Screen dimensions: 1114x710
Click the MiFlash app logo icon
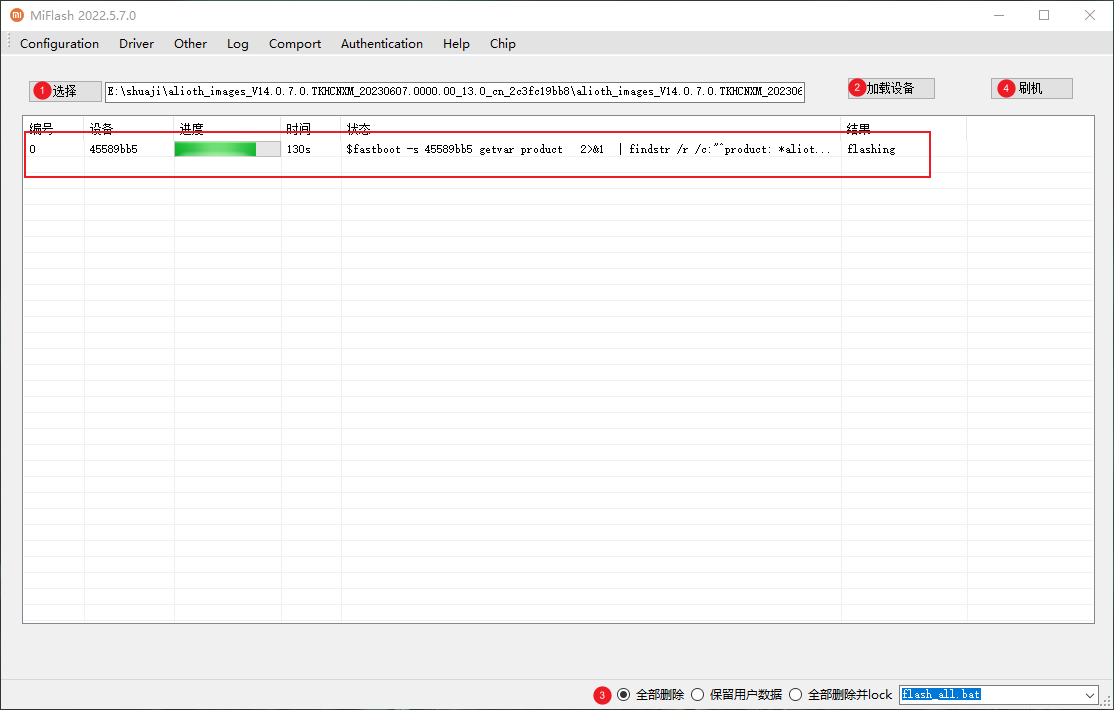pos(16,15)
